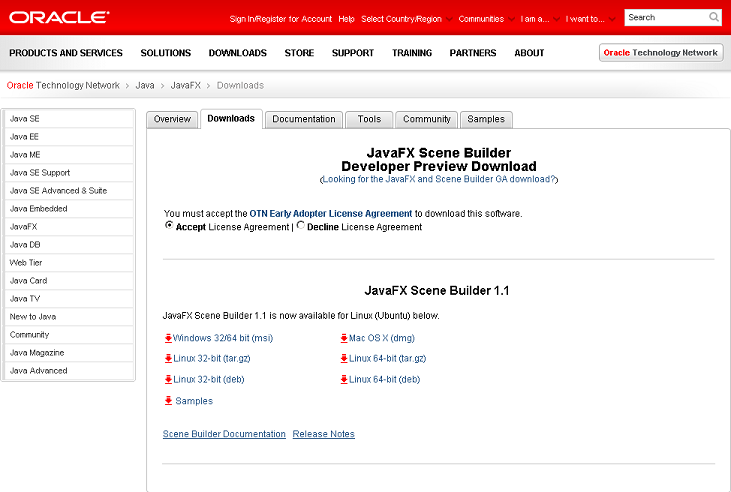731x492 pixels.
Task: Open Java DB in sidebar
Action: 69,245
